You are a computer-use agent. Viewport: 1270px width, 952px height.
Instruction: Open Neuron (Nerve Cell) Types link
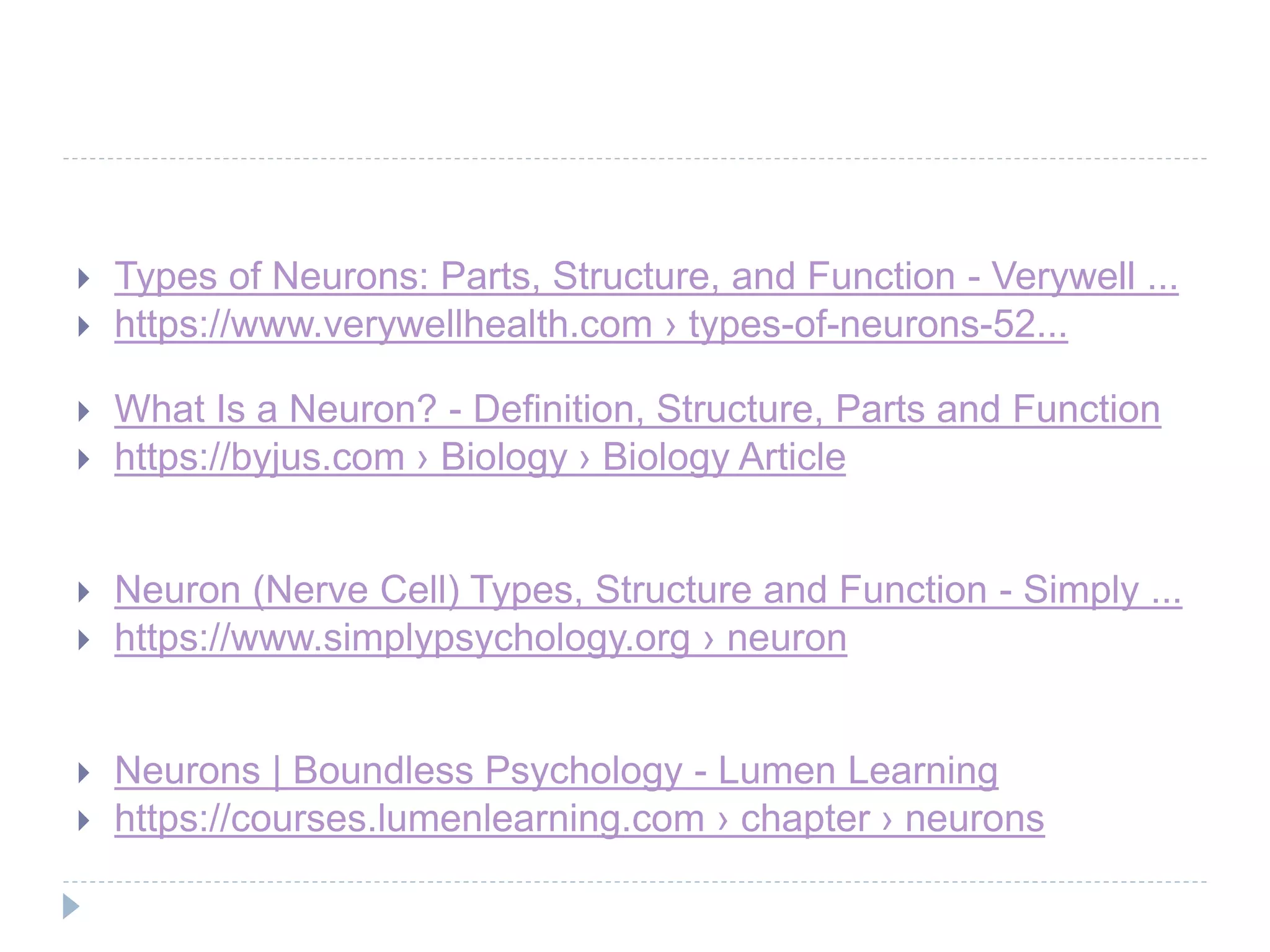(x=648, y=590)
